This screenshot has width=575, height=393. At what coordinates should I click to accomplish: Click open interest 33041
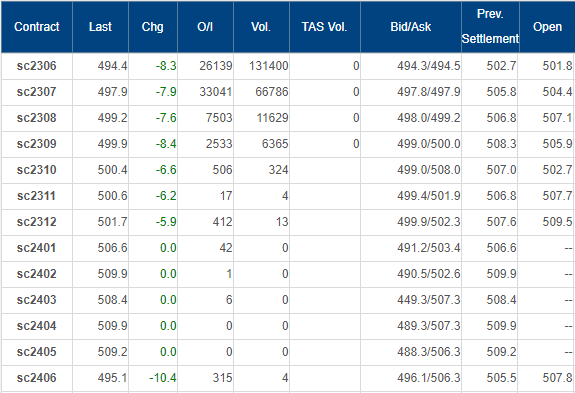click(x=216, y=92)
